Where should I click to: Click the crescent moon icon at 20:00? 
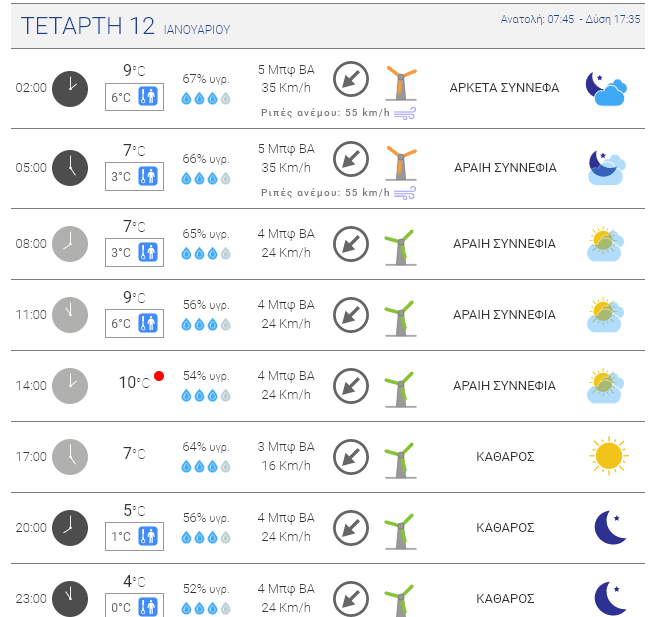(x=611, y=527)
